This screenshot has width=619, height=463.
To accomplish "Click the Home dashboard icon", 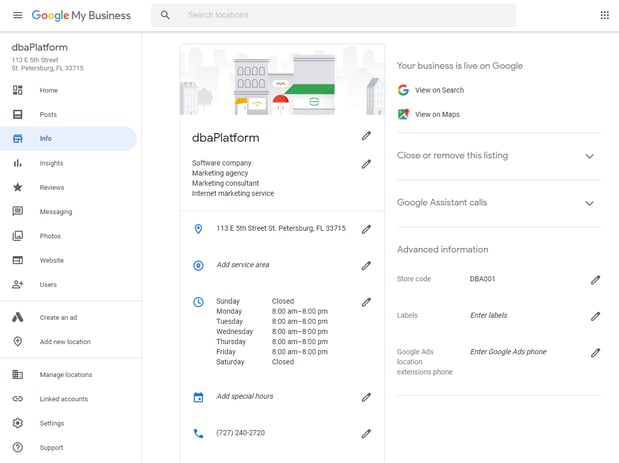I will tap(17, 90).
